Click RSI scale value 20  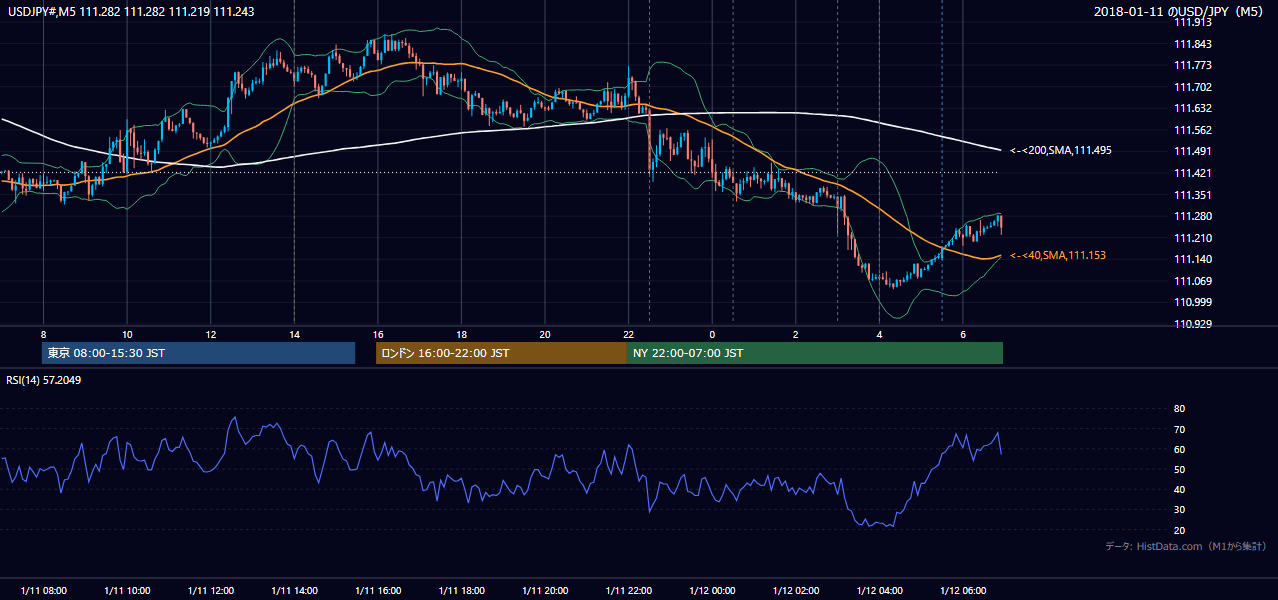(1179, 530)
